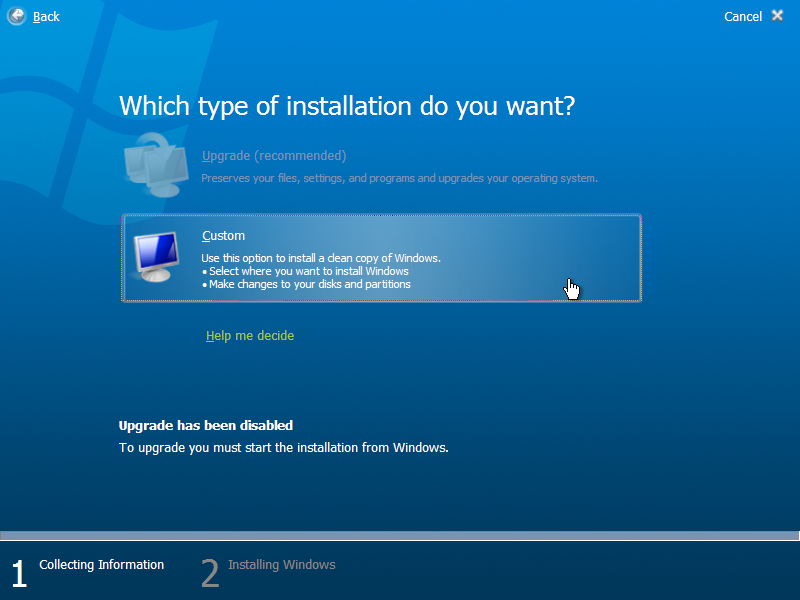Image resolution: width=800 pixels, height=600 pixels.
Task: Click the disabled Upgrade (recommended) option
Action: click(274, 156)
